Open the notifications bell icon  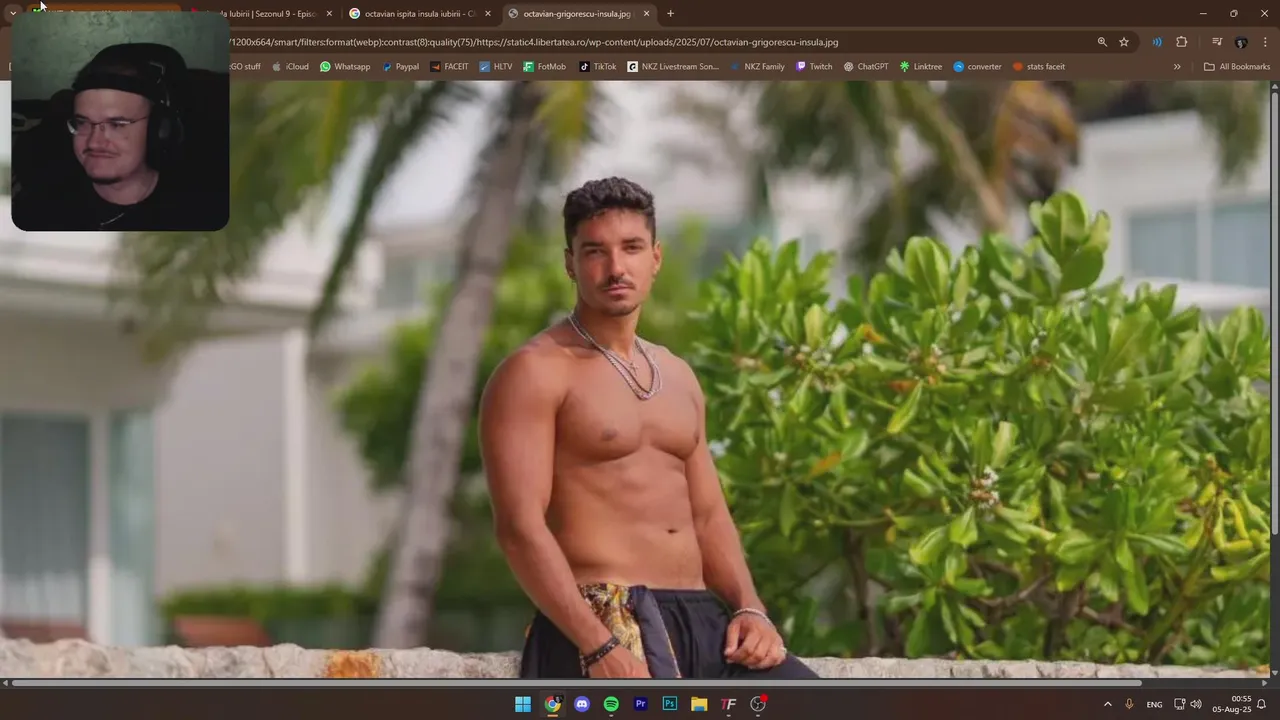(x=1262, y=704)
